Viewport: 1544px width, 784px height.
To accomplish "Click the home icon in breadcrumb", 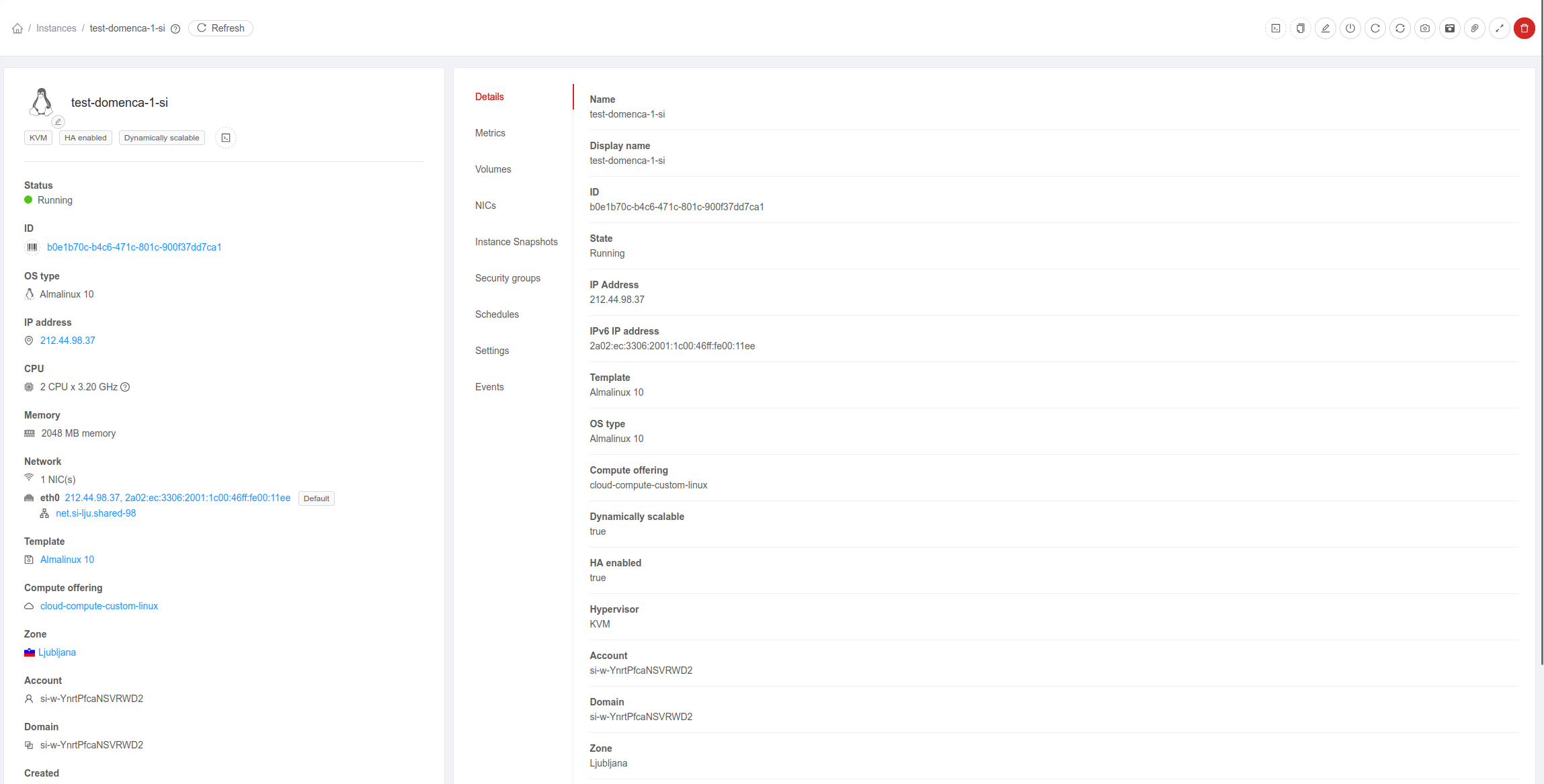I will pyautogui.click(x=17, y=28).
